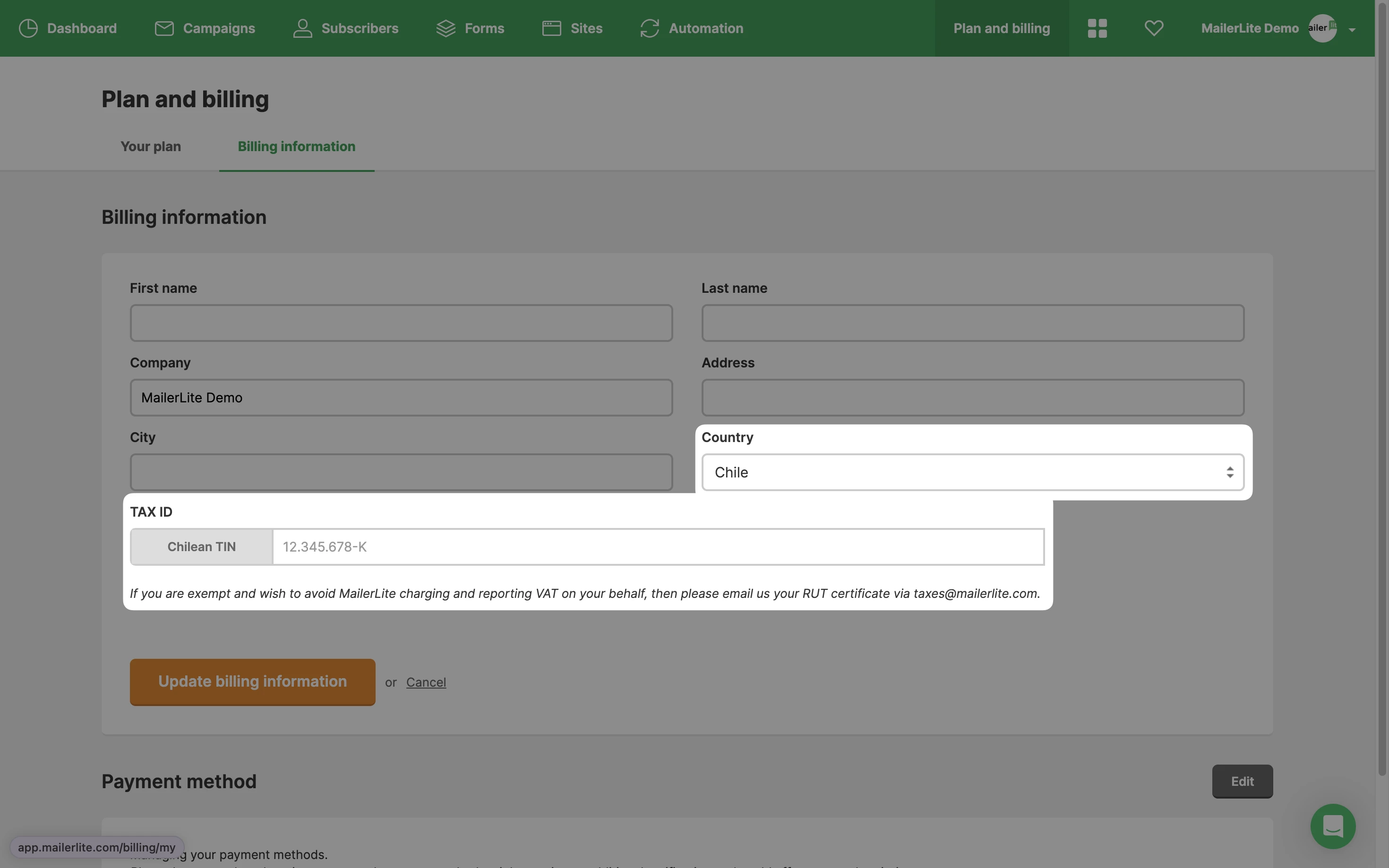Screen dimensions: 1389x868
Task: Click the Campaigns envelope icon
Action: click(x=164, y=28)
